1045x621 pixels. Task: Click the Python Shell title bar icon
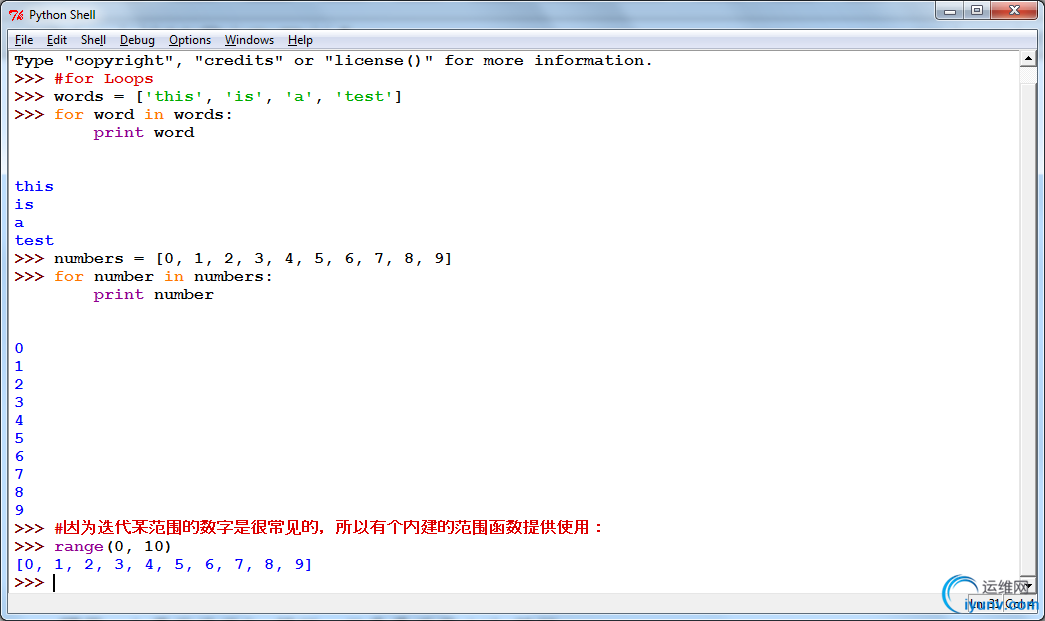point(16,15)
